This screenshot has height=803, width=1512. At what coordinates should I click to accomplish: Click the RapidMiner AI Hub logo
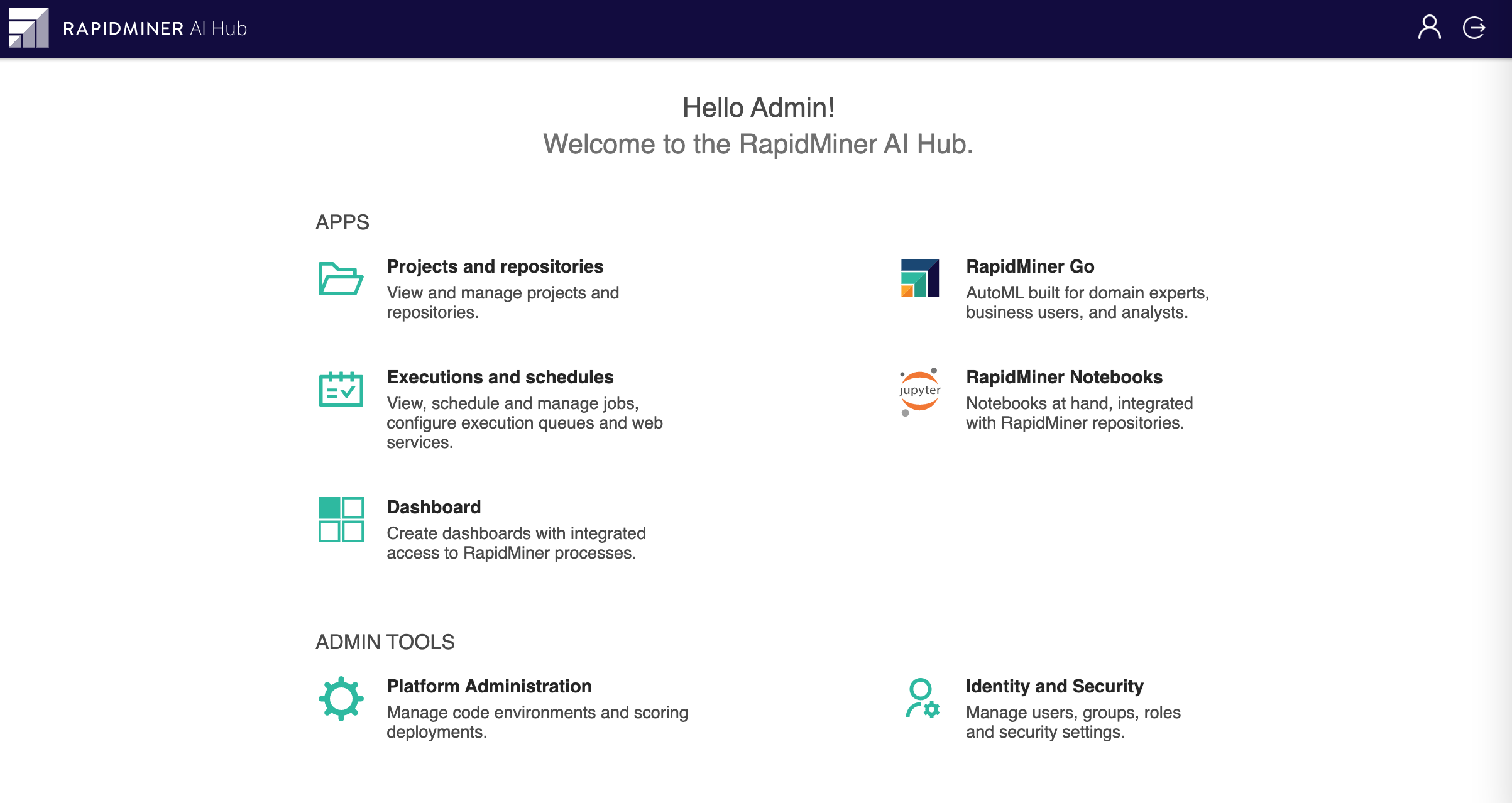pyautogui.click(x=28, y=27)
